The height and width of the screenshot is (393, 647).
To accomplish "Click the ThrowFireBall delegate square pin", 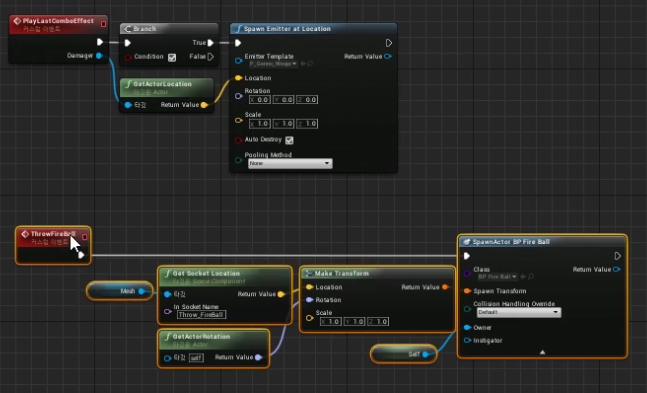I will click(85, 237).
